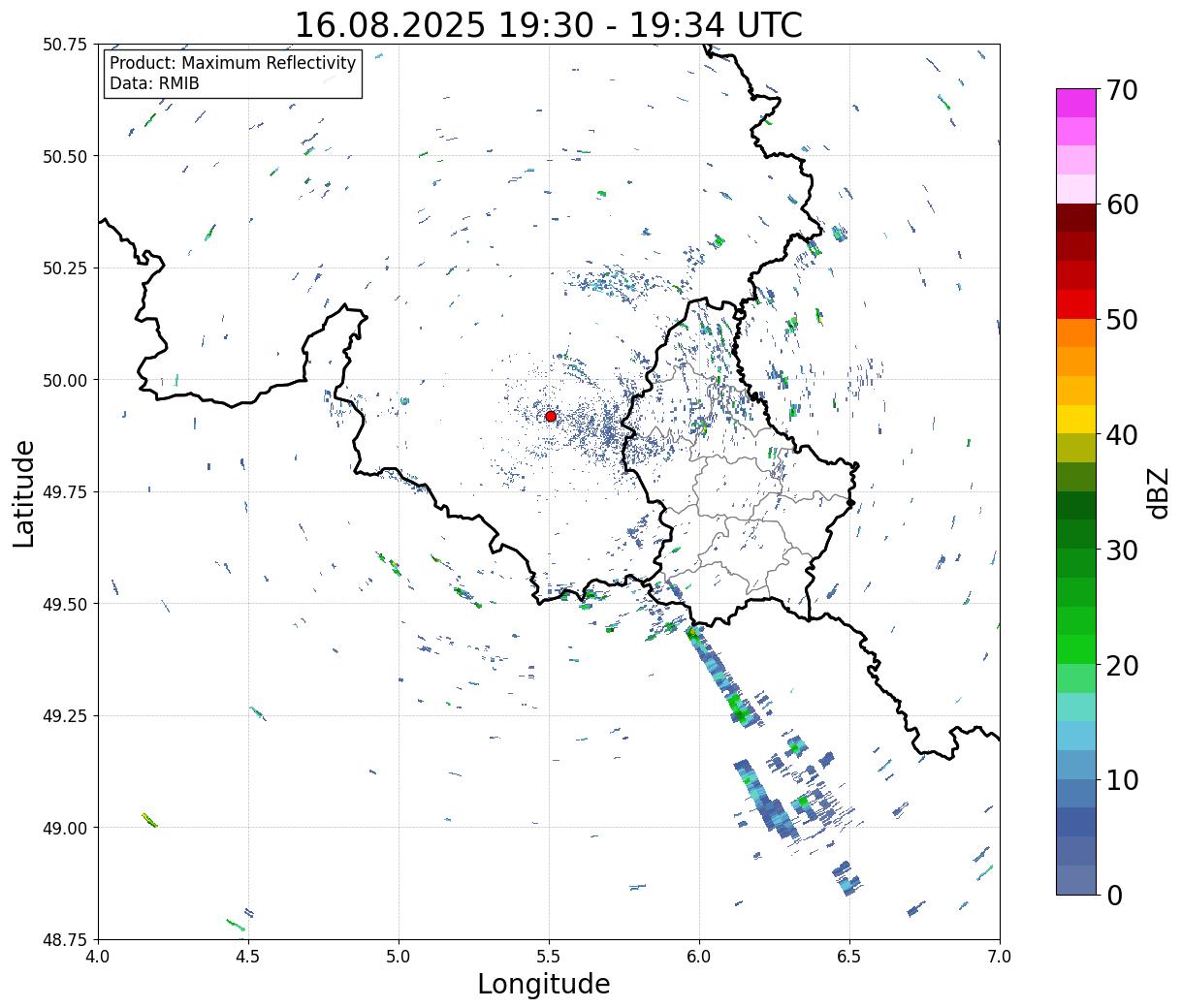Click the 'dBZ' colorbar label

click(x=1159, y=492)
